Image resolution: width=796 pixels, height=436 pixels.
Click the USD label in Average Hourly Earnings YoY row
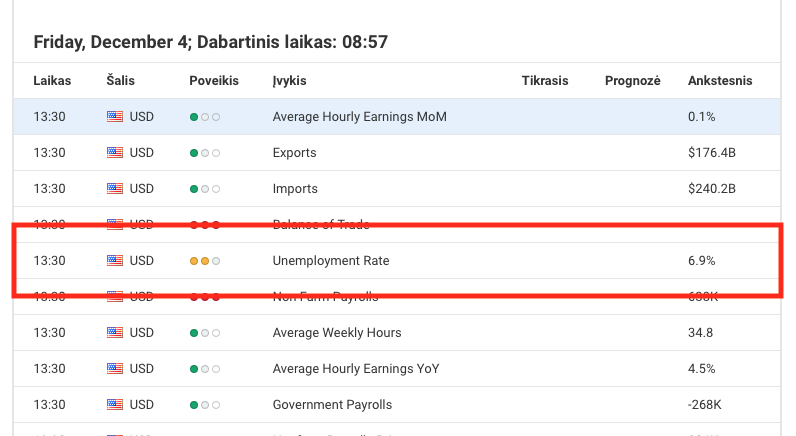pyautogui.click(x=142, y=369)
